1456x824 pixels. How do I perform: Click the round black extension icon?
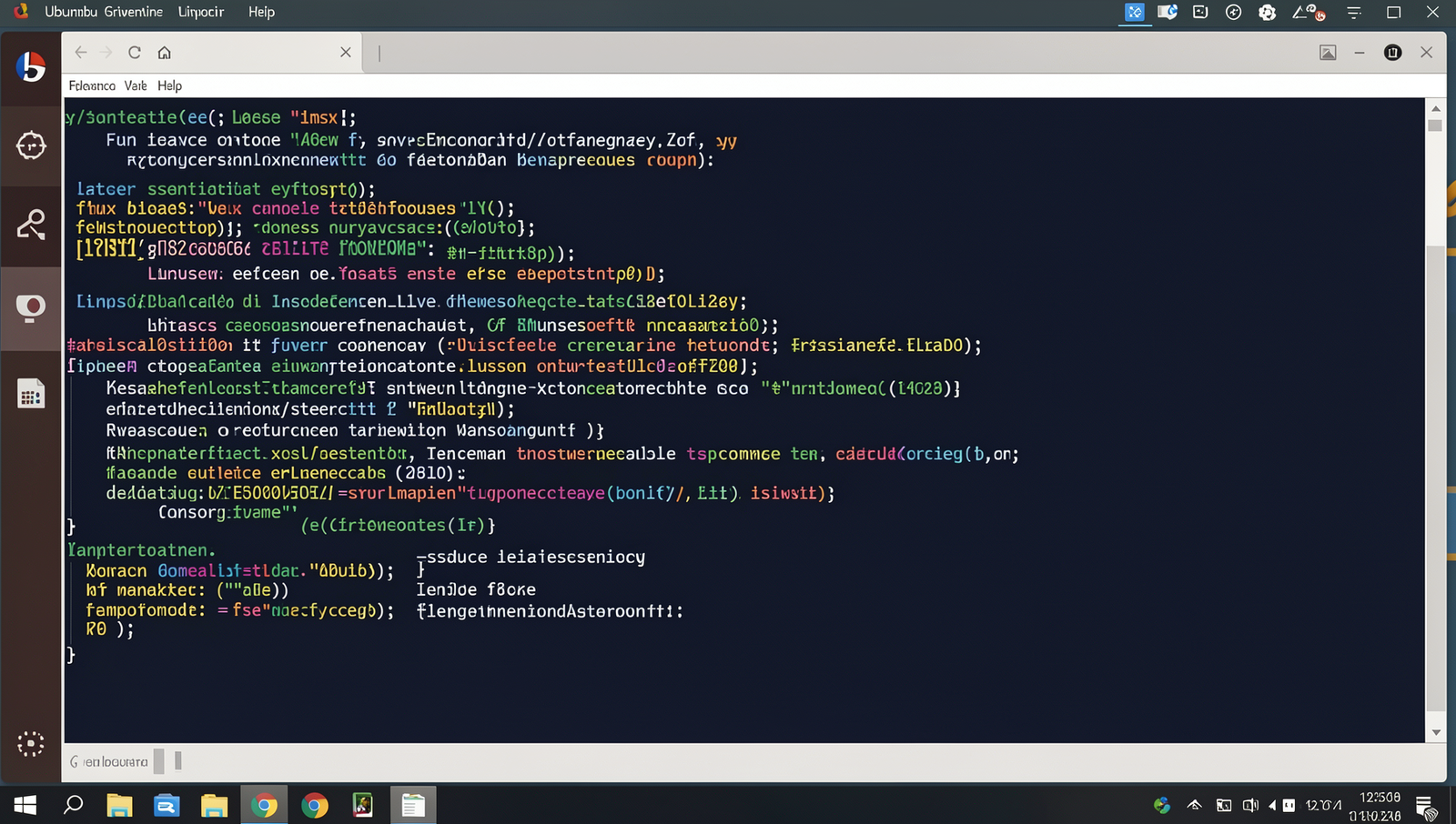coord(1392,53)
